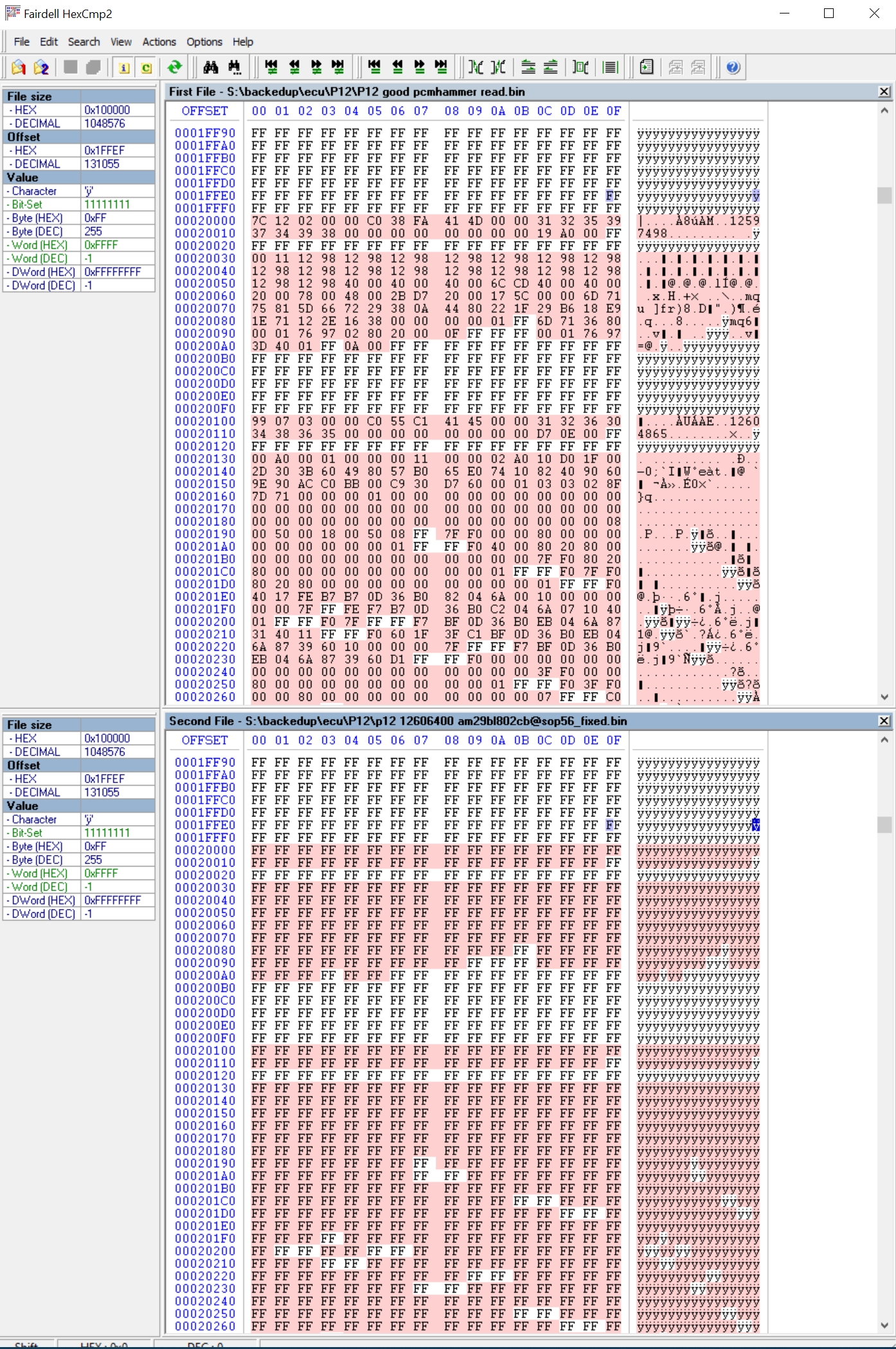
Task: Open the Options menu
Action: coord(204,42)
